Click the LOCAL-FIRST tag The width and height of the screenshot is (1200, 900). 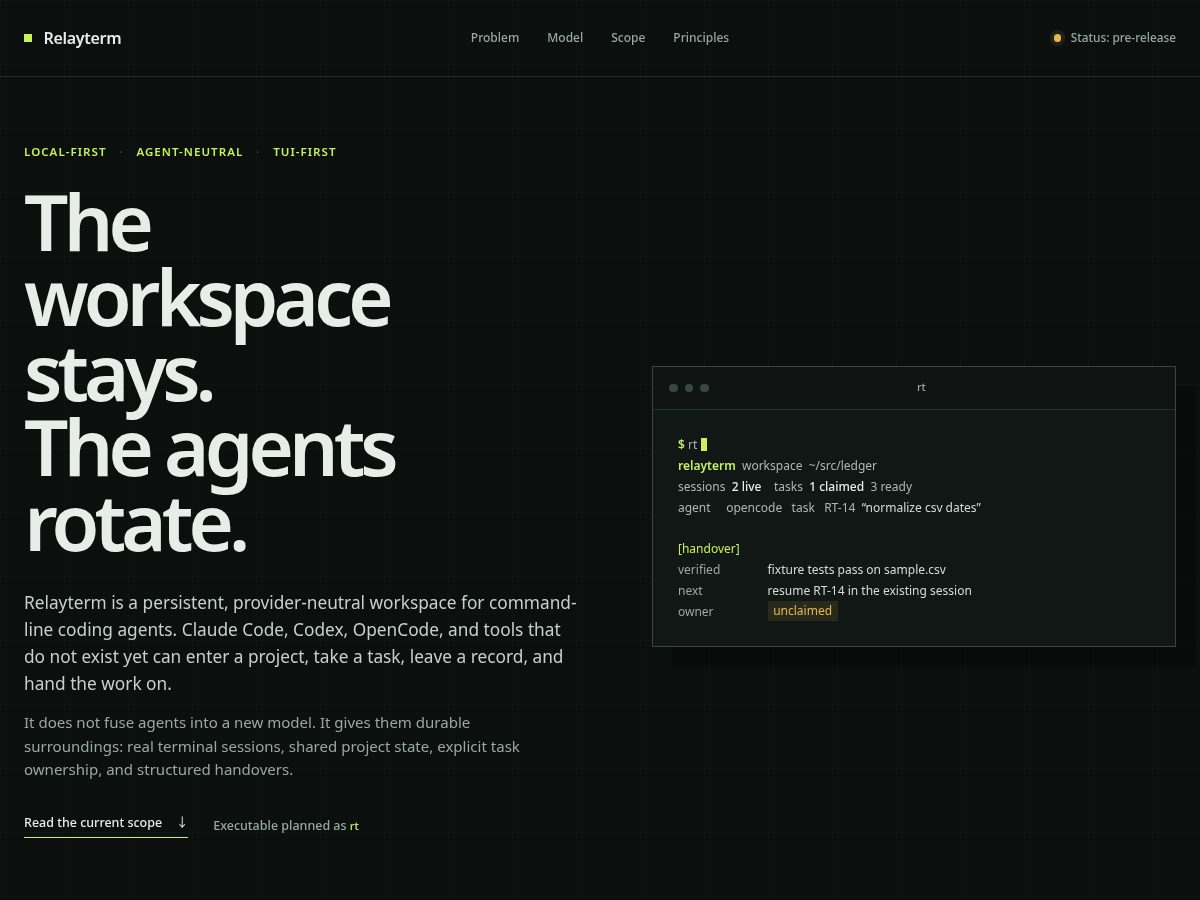65,152
